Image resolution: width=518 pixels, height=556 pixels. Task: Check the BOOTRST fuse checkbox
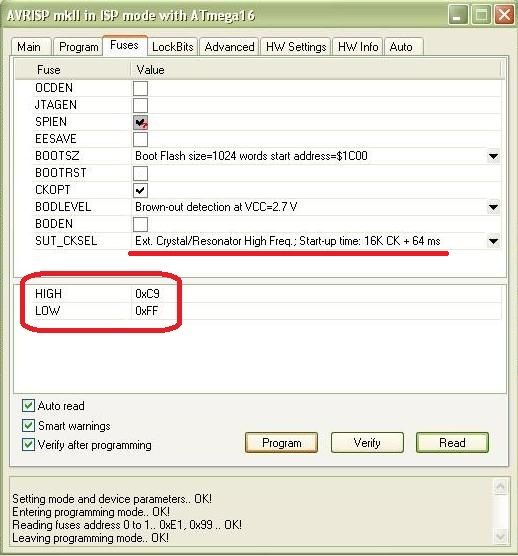[140, 173]
